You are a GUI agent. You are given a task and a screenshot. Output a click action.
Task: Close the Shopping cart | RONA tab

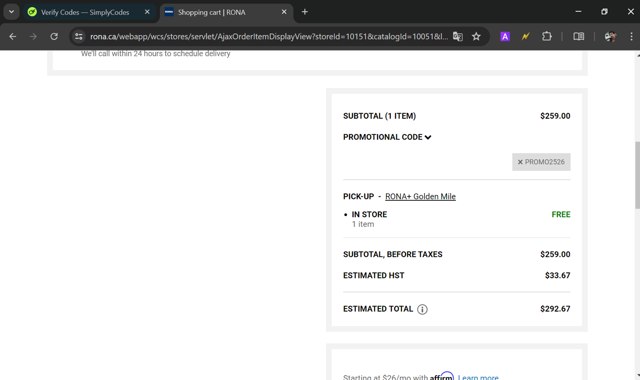(284, 12)
